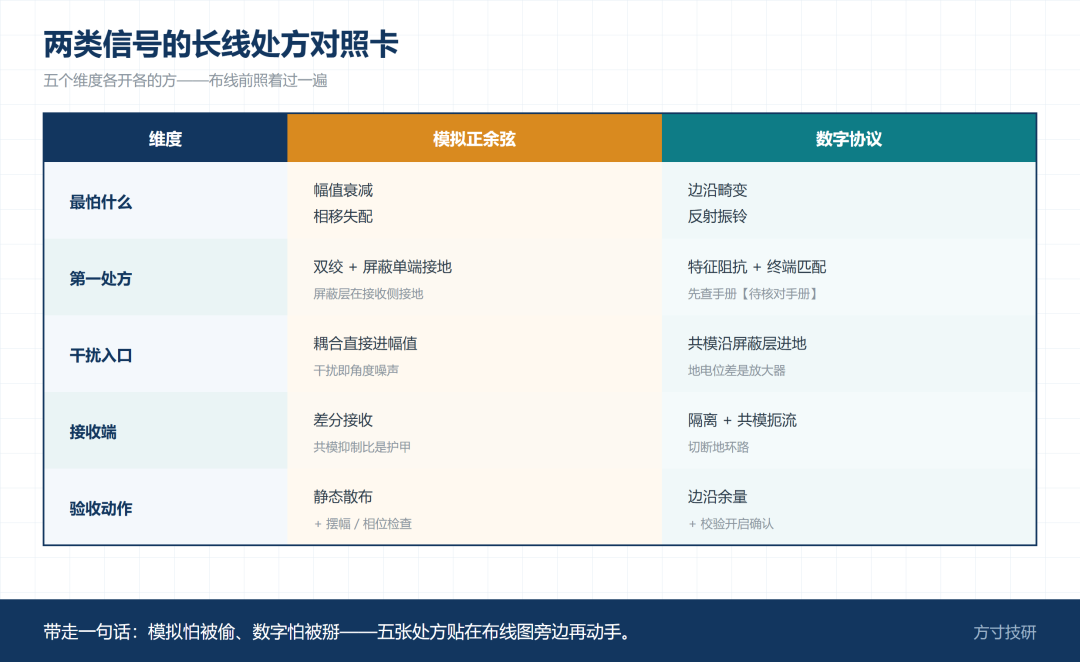Viewport: 1080px width, 662px height.
Task: Click the cell 特征阻抗 + 终端匹配
Action: [757, 267]
